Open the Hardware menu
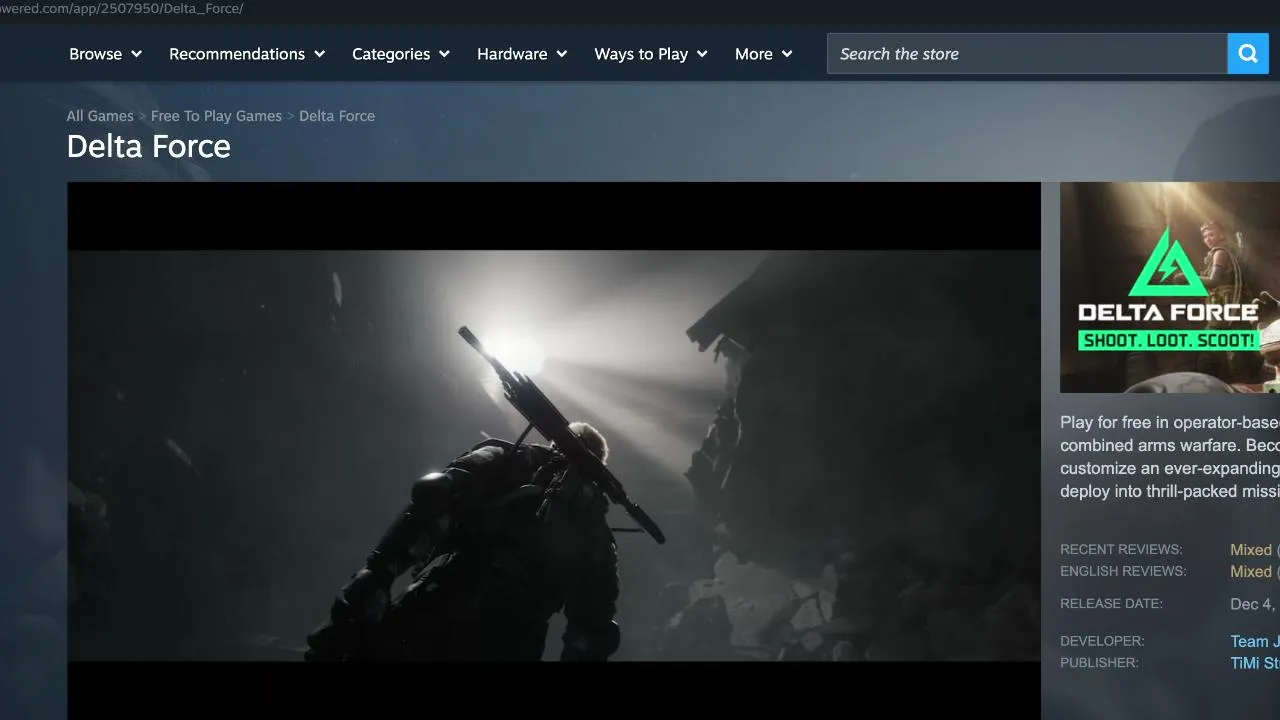The width and height of the screenshot is (1280, 720). [x=522, y=54]
